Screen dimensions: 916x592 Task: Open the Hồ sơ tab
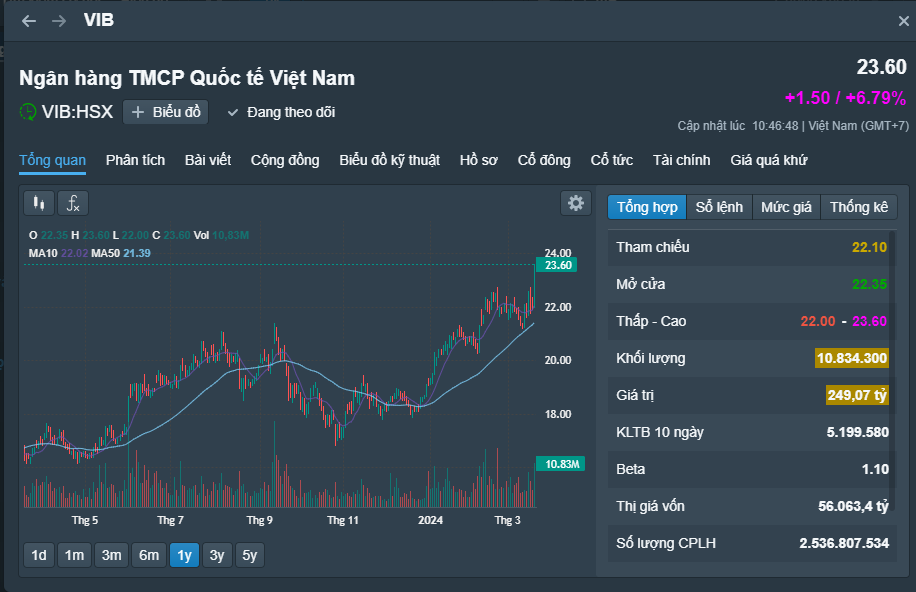point(478,160)
